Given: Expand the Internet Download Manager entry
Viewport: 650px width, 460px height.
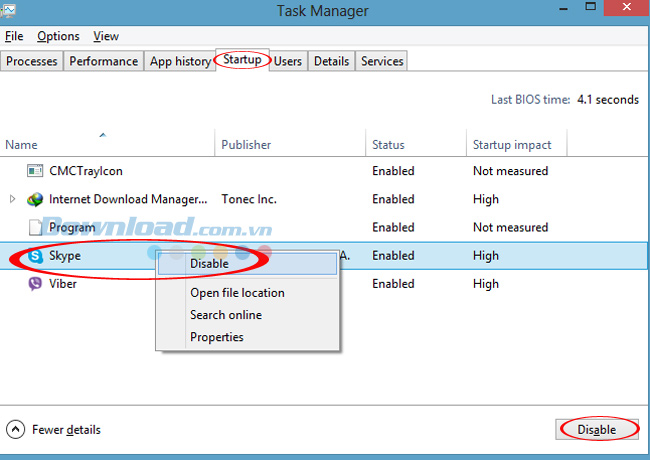Looking at the screenshot, I should pyautogui.click(x=12, y=199).
